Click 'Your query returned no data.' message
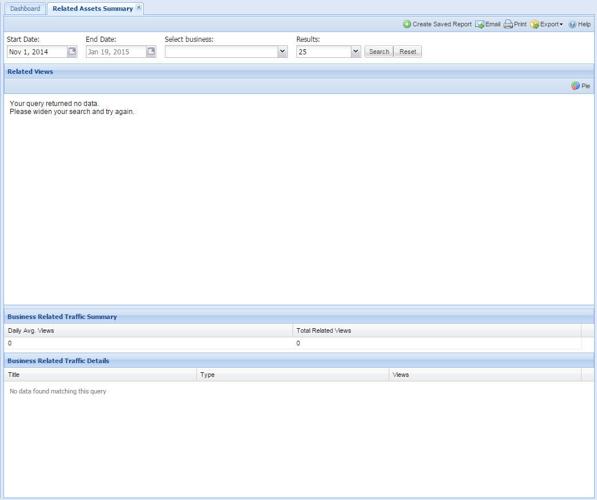The image size is (597, 500). (54, 104)
